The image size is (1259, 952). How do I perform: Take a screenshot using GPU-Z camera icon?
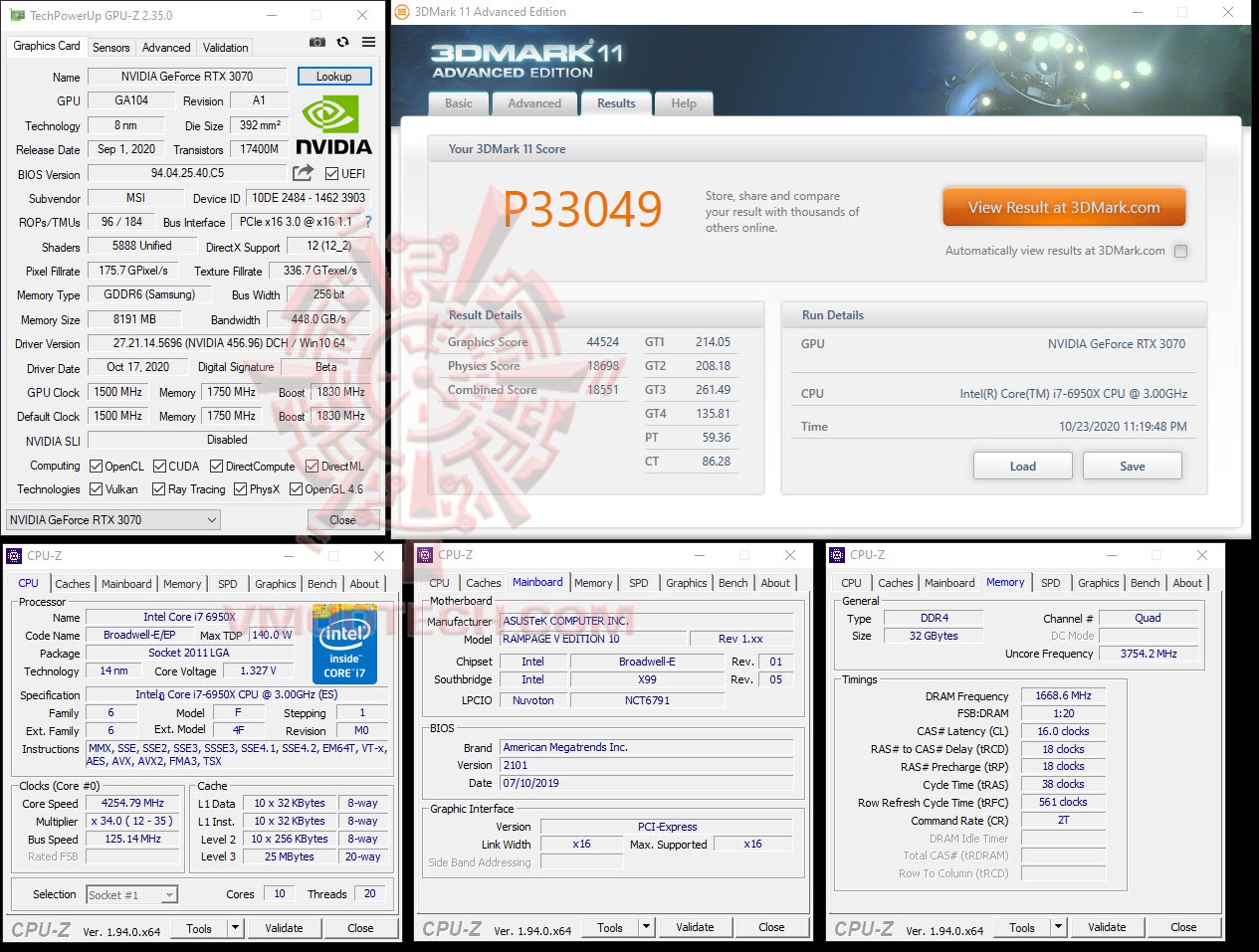316,42
